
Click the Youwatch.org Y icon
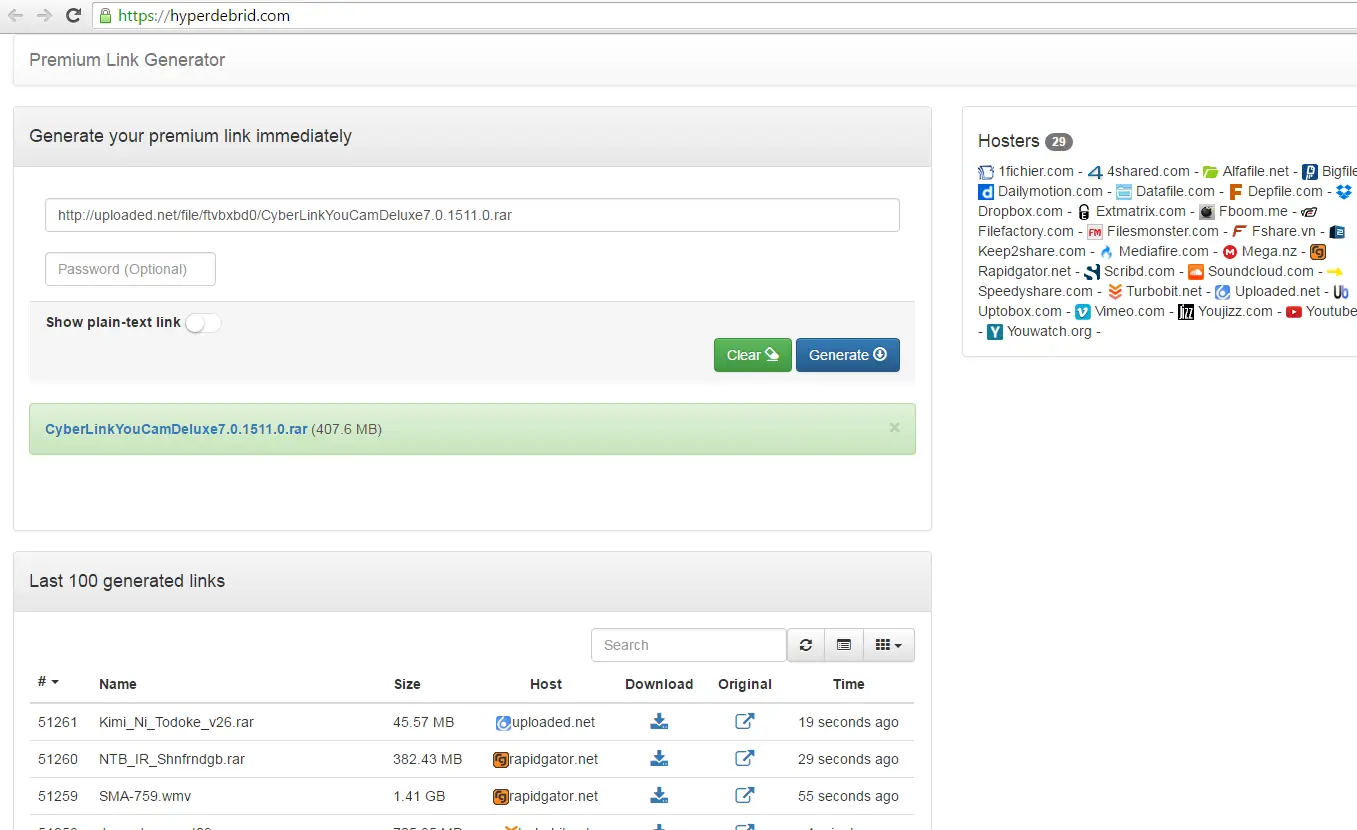tap(995, 332)
